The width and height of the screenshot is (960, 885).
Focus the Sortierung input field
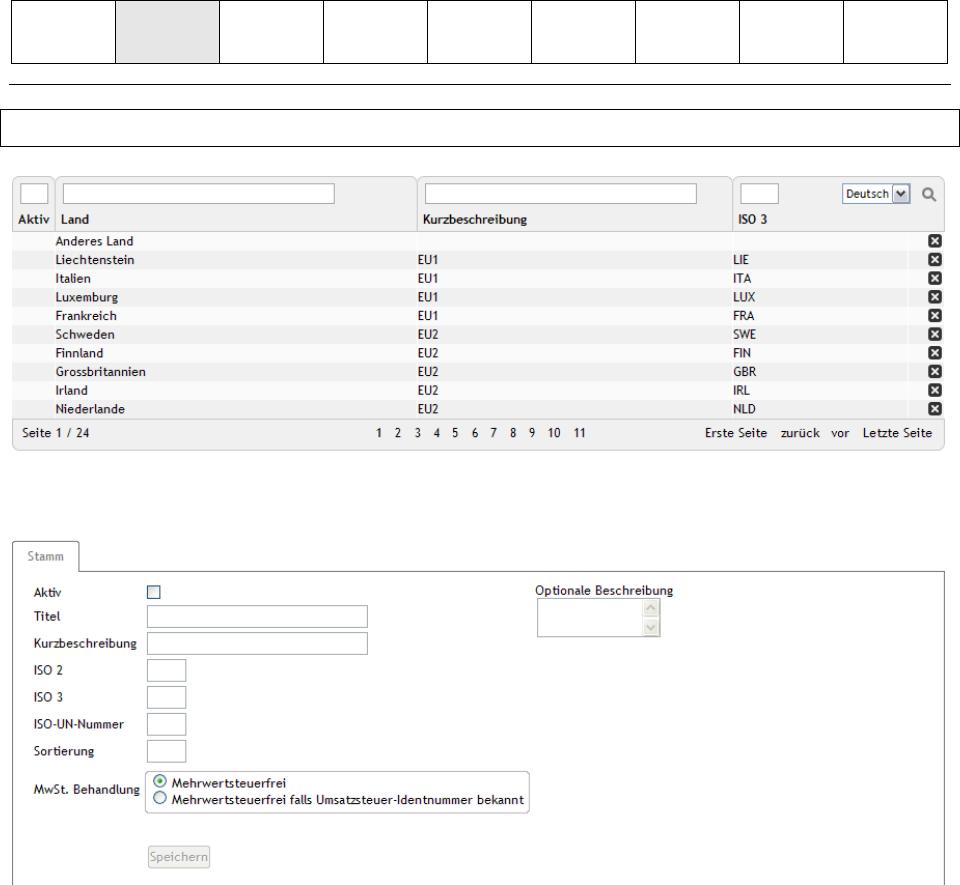coord(167,751)
